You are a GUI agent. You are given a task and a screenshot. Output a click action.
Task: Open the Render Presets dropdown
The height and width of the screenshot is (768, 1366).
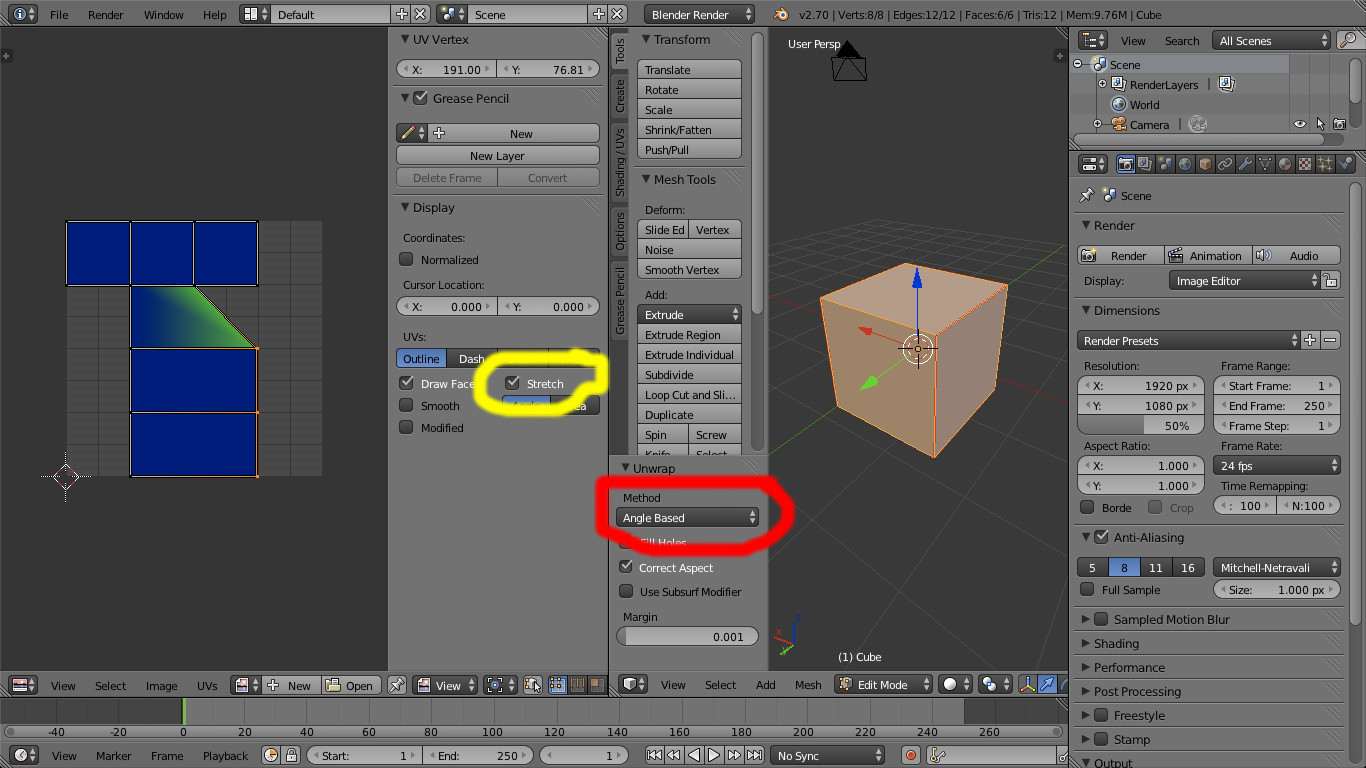click(1189, 340)
